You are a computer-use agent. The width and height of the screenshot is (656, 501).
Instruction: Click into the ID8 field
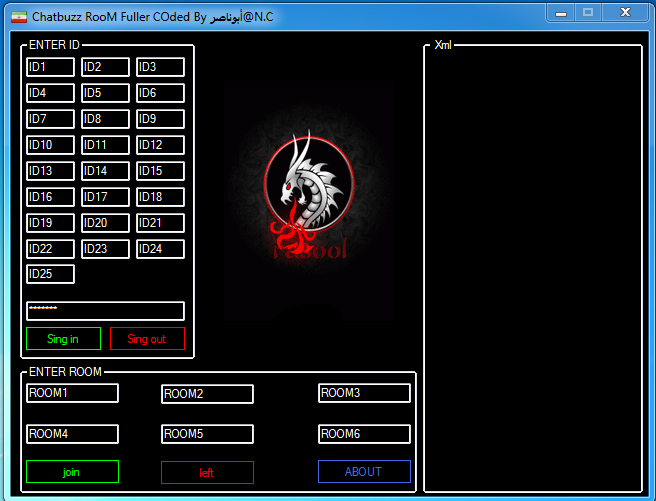coord(105,119)
